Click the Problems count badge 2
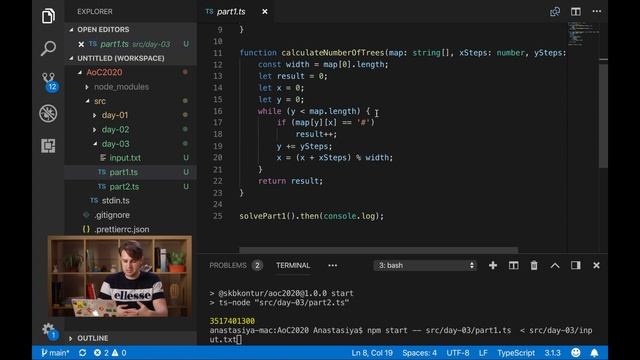Viewport: 640px width, 360px height. click(257, 266)
